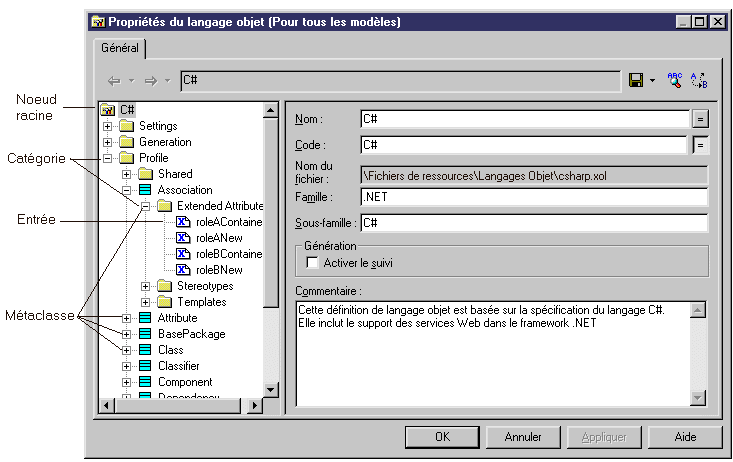Click the Annuler button

[523, 437]
